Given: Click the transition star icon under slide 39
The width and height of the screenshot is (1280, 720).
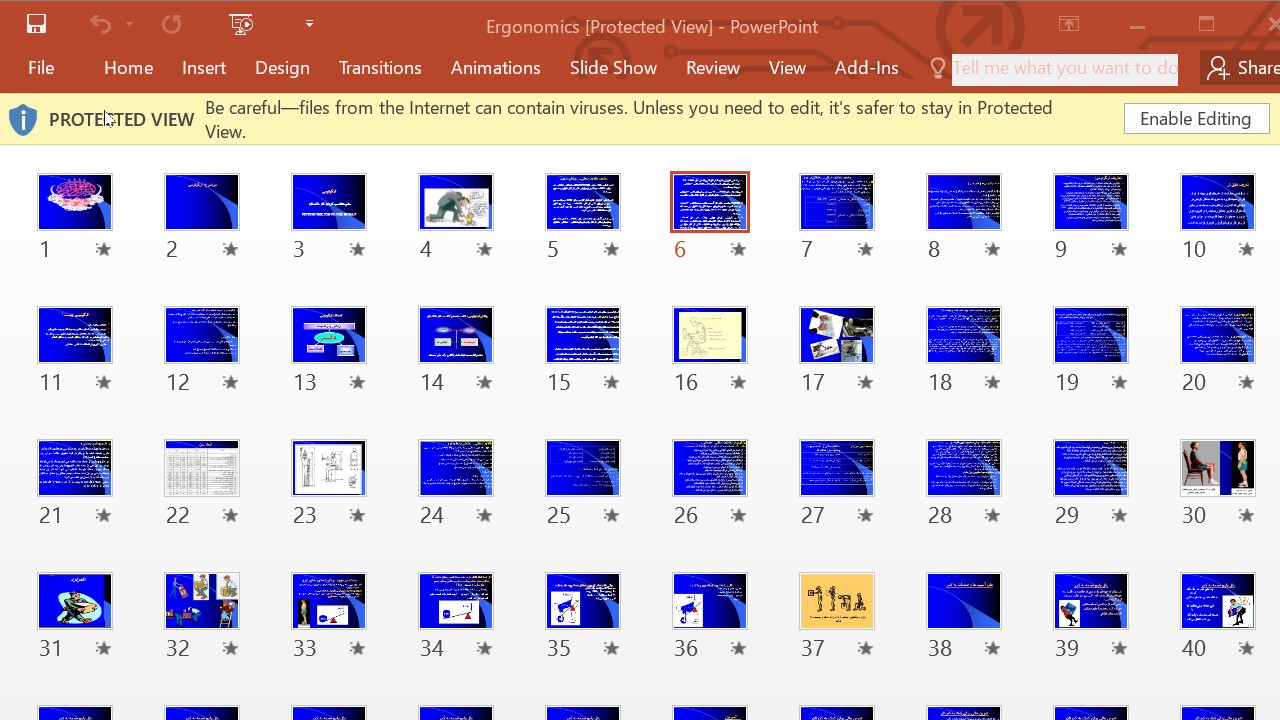Looking at the screenshot, I should click(x=1119, y=649).
